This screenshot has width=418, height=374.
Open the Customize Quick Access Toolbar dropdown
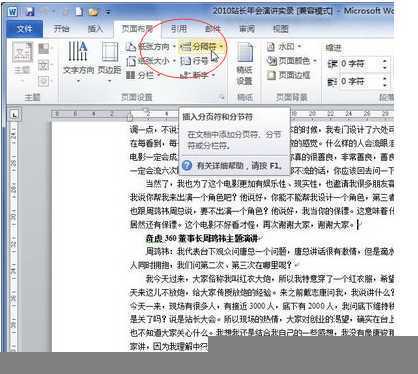(x=108, y=12)
